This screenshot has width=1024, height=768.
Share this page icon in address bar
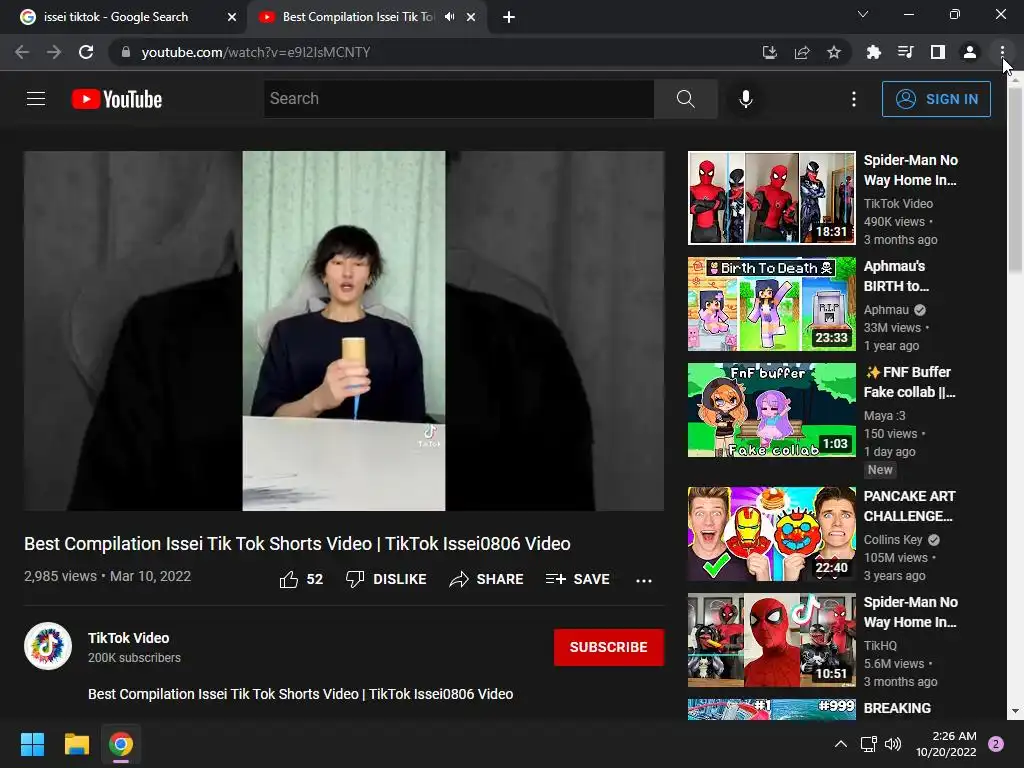point(802,52)
